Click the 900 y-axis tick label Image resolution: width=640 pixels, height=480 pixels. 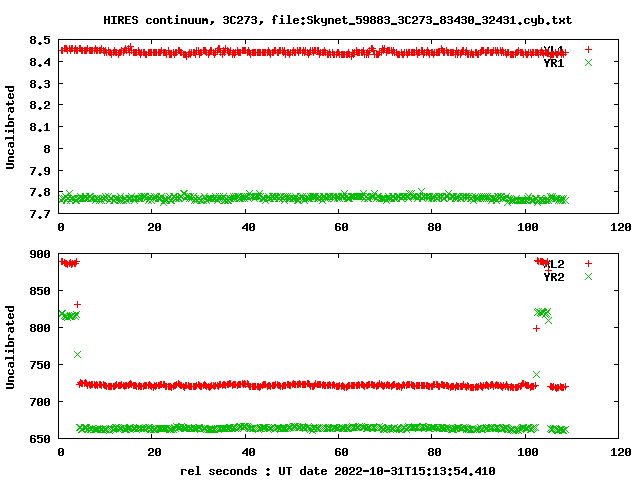40,254
